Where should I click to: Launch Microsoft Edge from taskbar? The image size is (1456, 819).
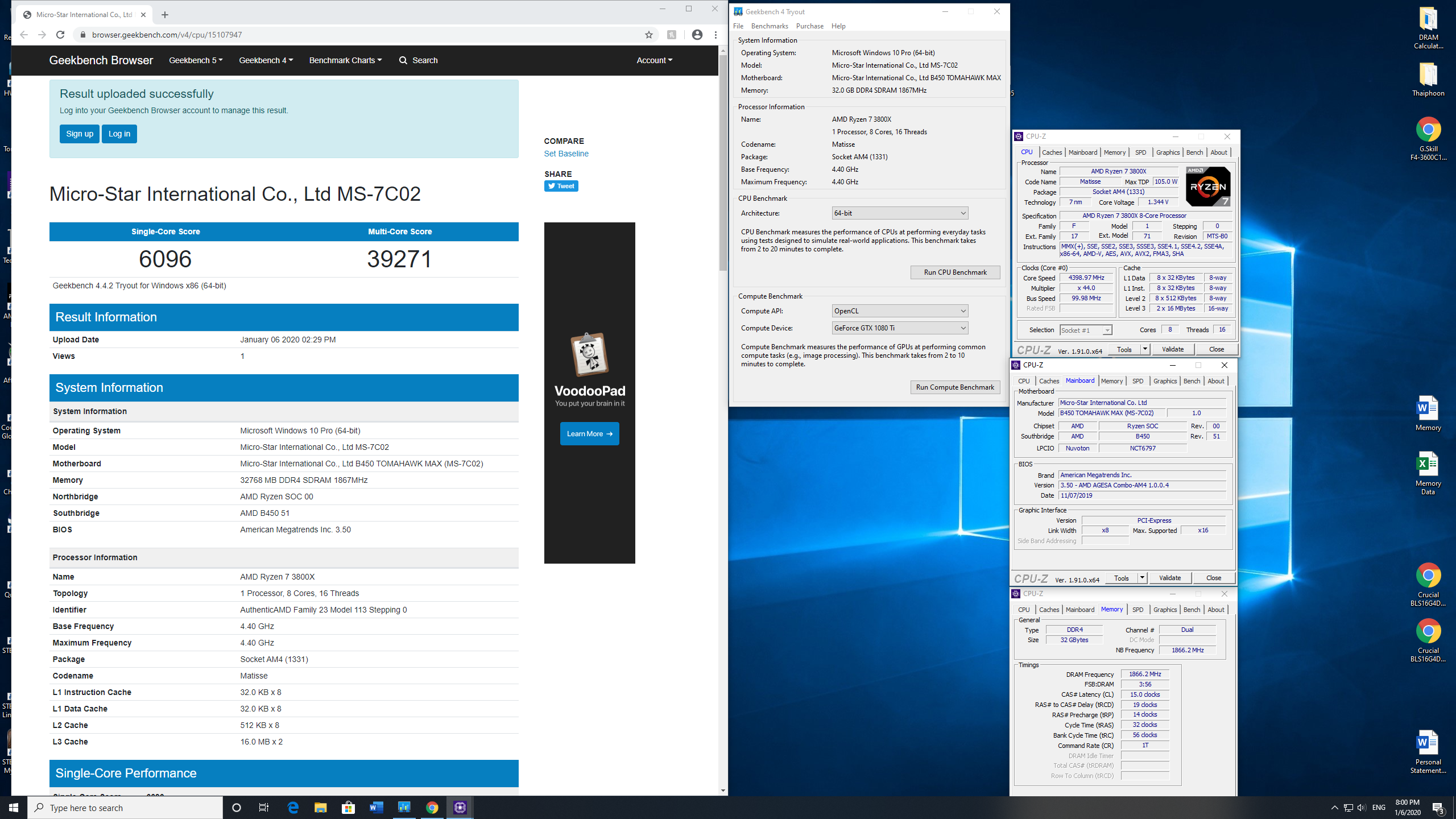click(x=293, y=808)
